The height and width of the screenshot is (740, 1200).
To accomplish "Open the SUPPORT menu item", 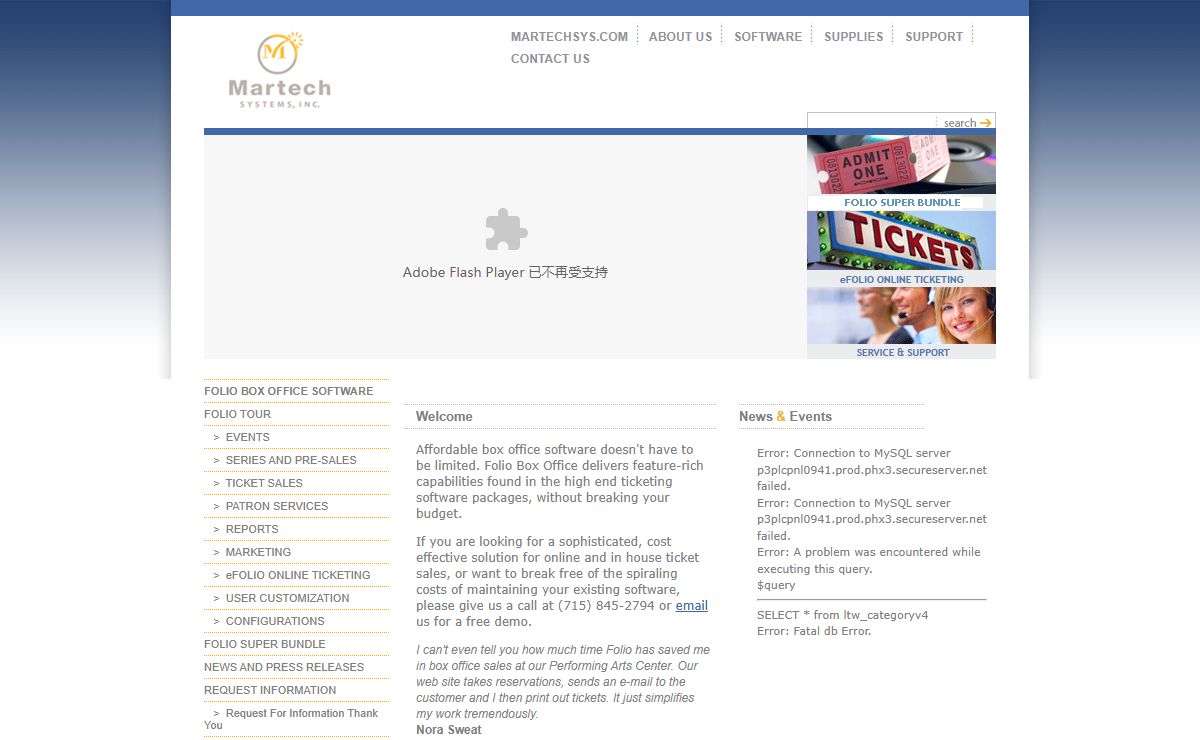I will (x=934, y=36).
